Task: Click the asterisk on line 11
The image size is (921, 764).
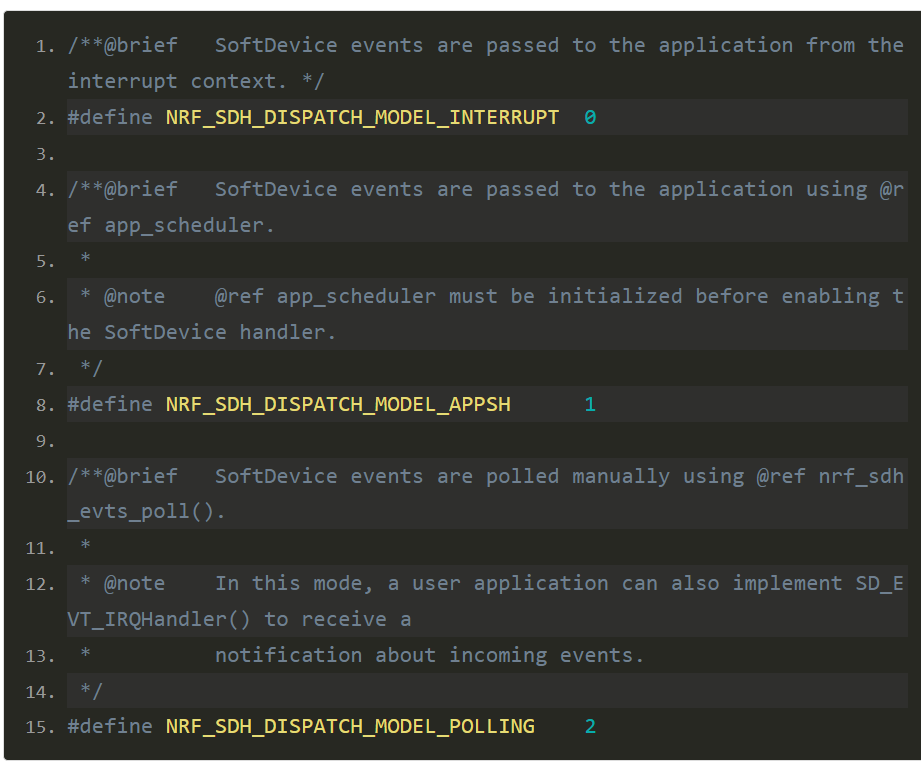Action: click(x=86, y=546)
